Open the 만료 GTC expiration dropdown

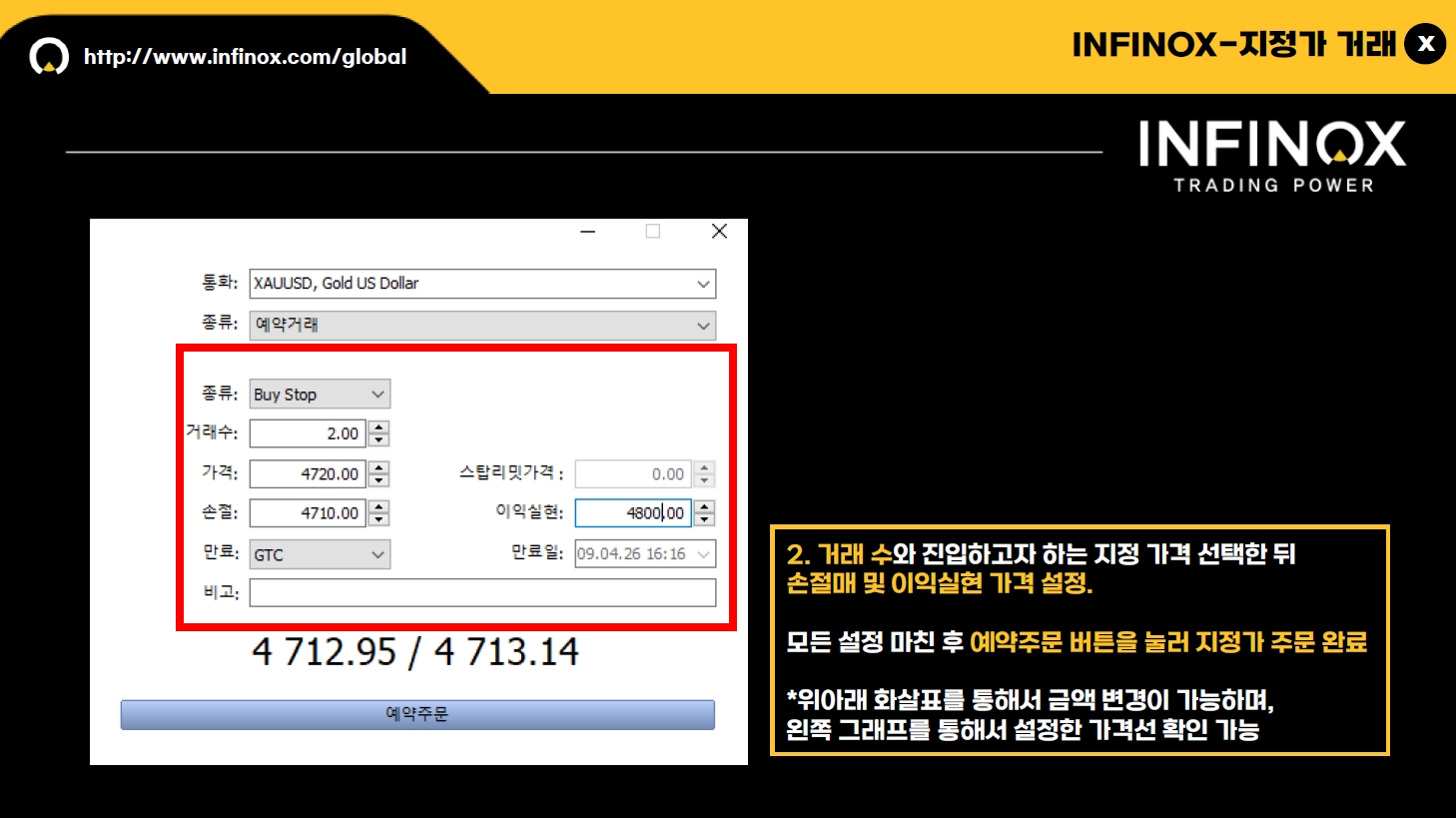click(x=320, y=554)
